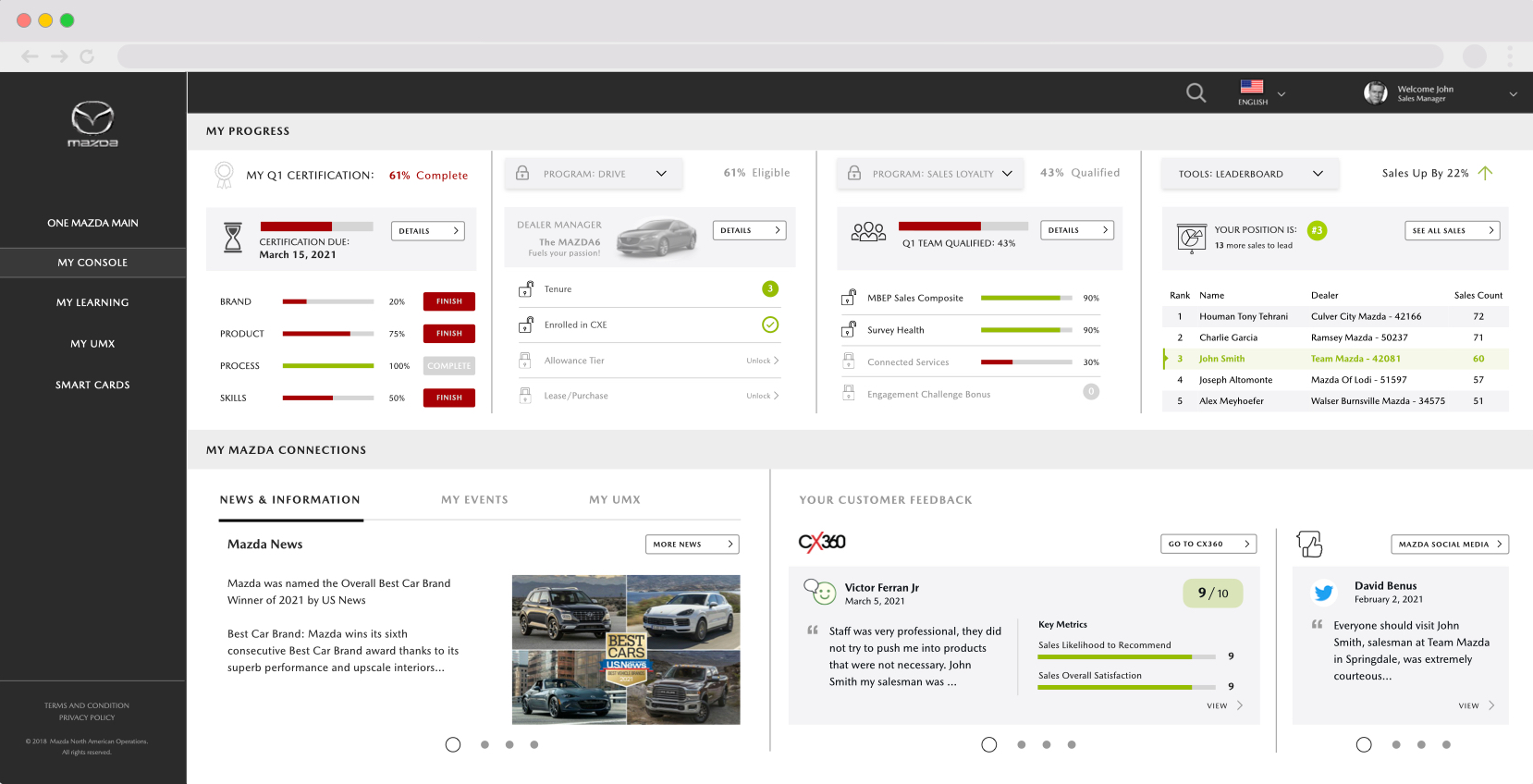The width and height of the screenshot is (1533, 784).
Task: Expand the Tools: Leaderboard dropdown
Action: point(1251,174)
